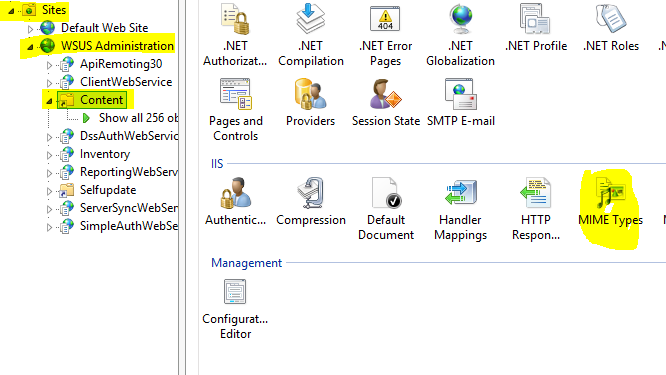Open Handler Mappings feature

(460, 209)
